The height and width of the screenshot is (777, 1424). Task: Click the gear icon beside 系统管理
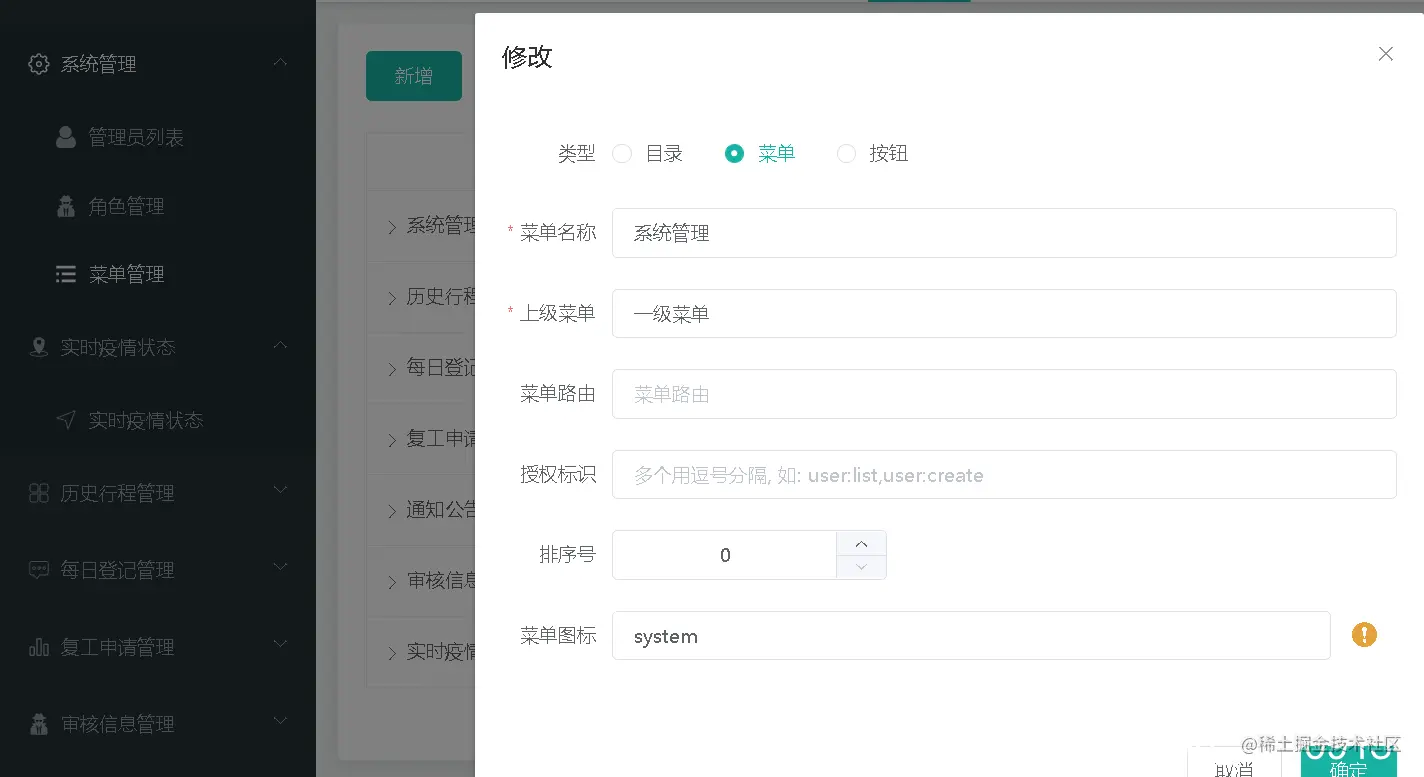tap(39, 64)
